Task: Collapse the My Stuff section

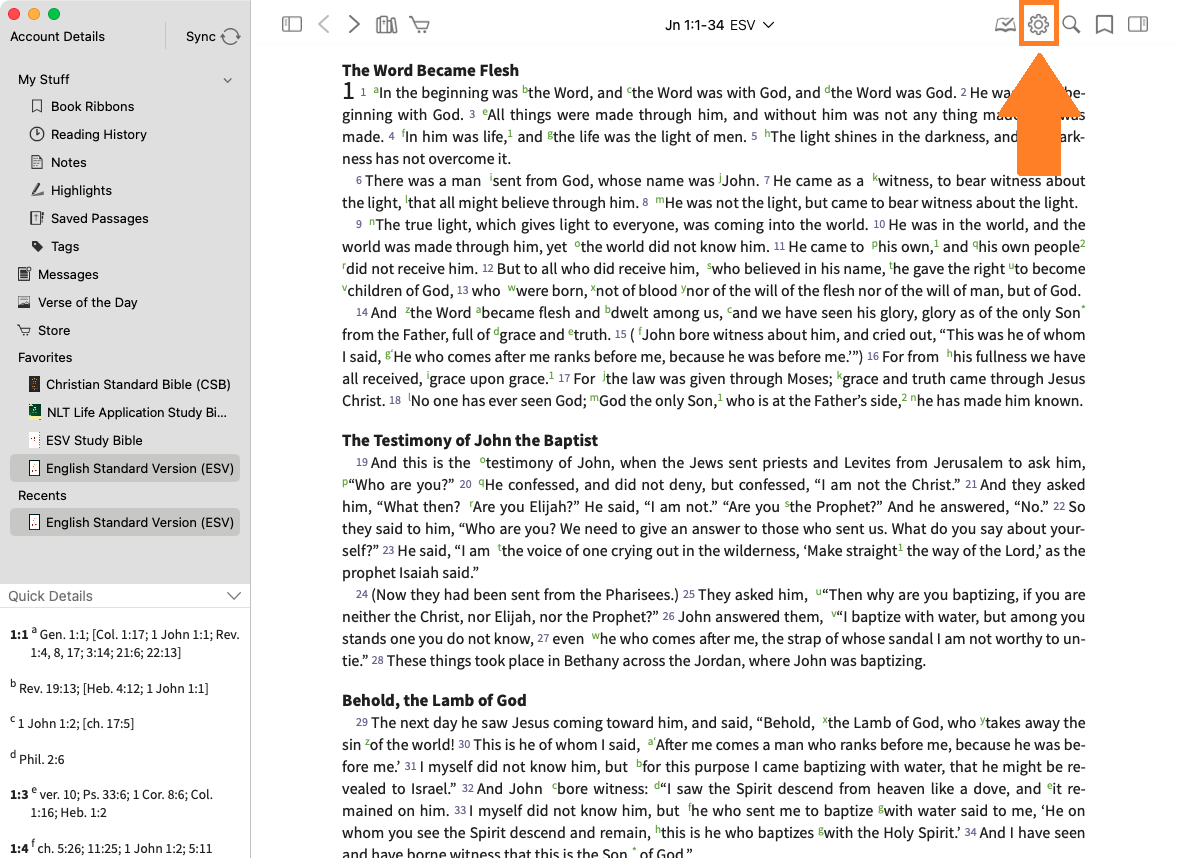Action: pos(227,80)
